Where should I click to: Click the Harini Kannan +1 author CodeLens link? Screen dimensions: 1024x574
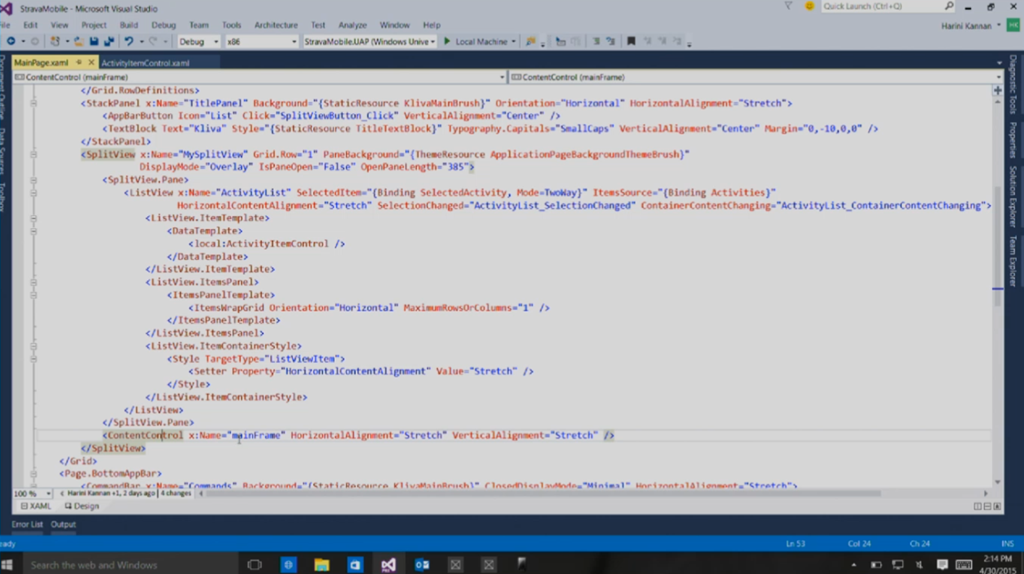(110, 494)
